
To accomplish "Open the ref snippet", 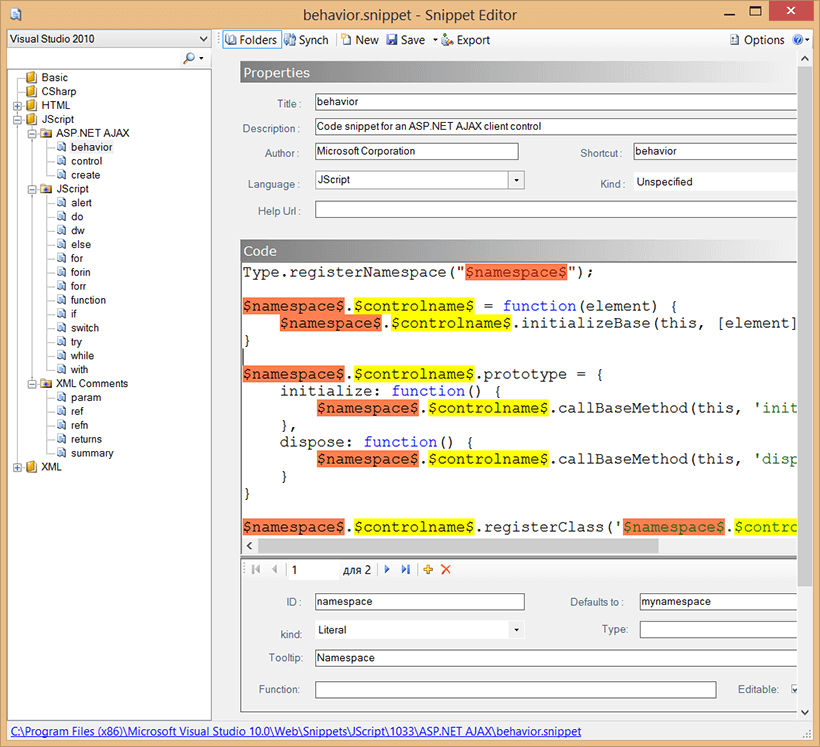I will pos(77,412).
